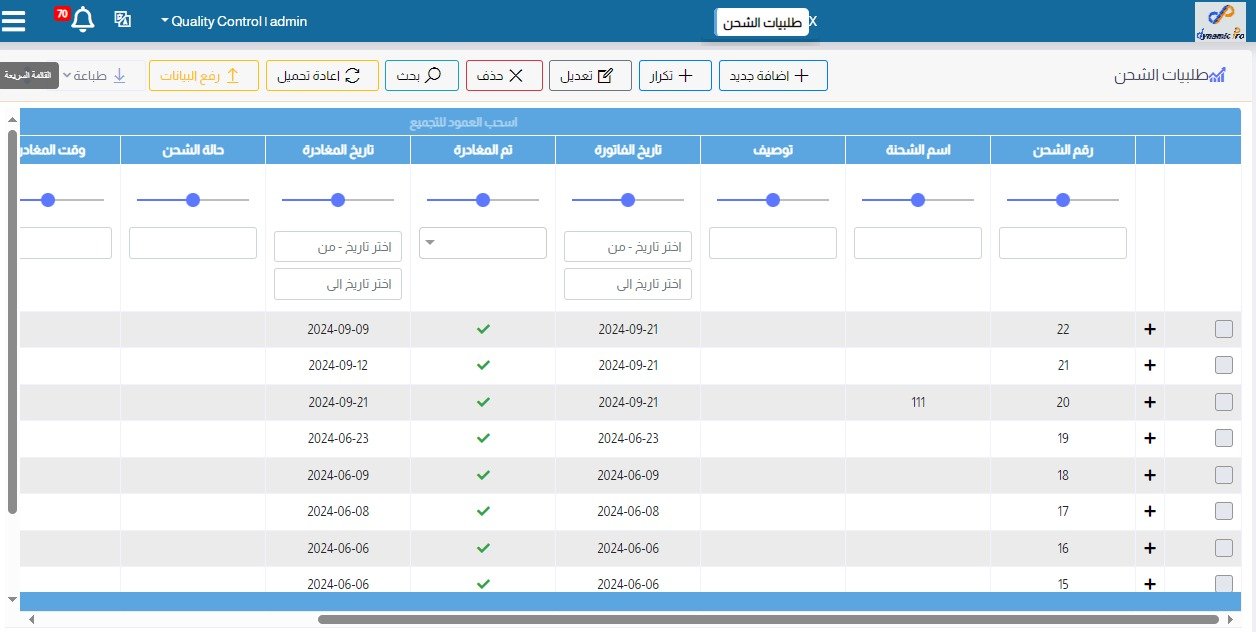
Task: Open the Quality Control admin user dropdown
Action: [x=234, y=21]
